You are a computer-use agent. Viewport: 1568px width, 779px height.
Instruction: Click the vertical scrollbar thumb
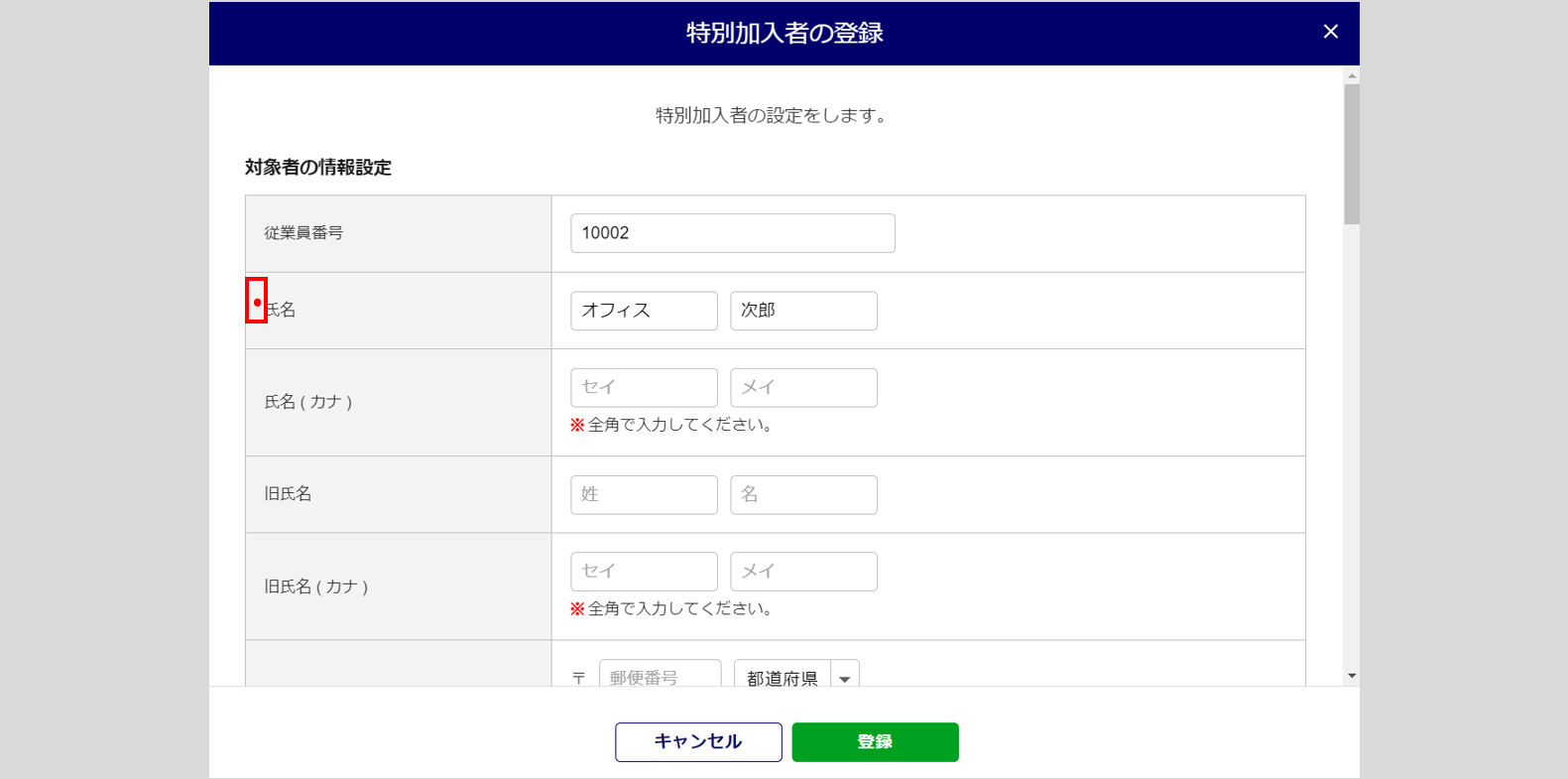(x=1352, y=154)
